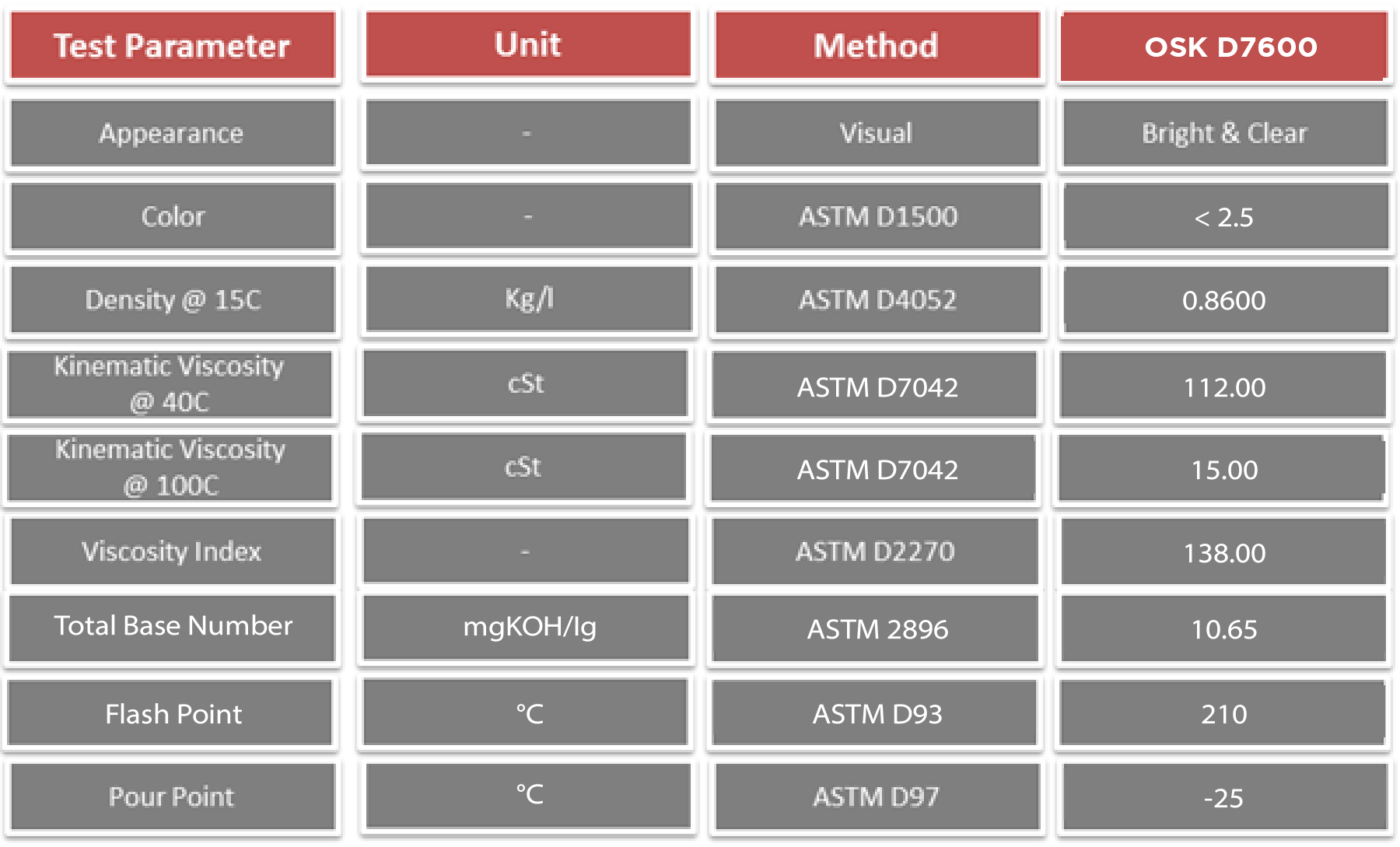Click the Method column header
The image size is (1400, 847).
(x=877, y=46)
